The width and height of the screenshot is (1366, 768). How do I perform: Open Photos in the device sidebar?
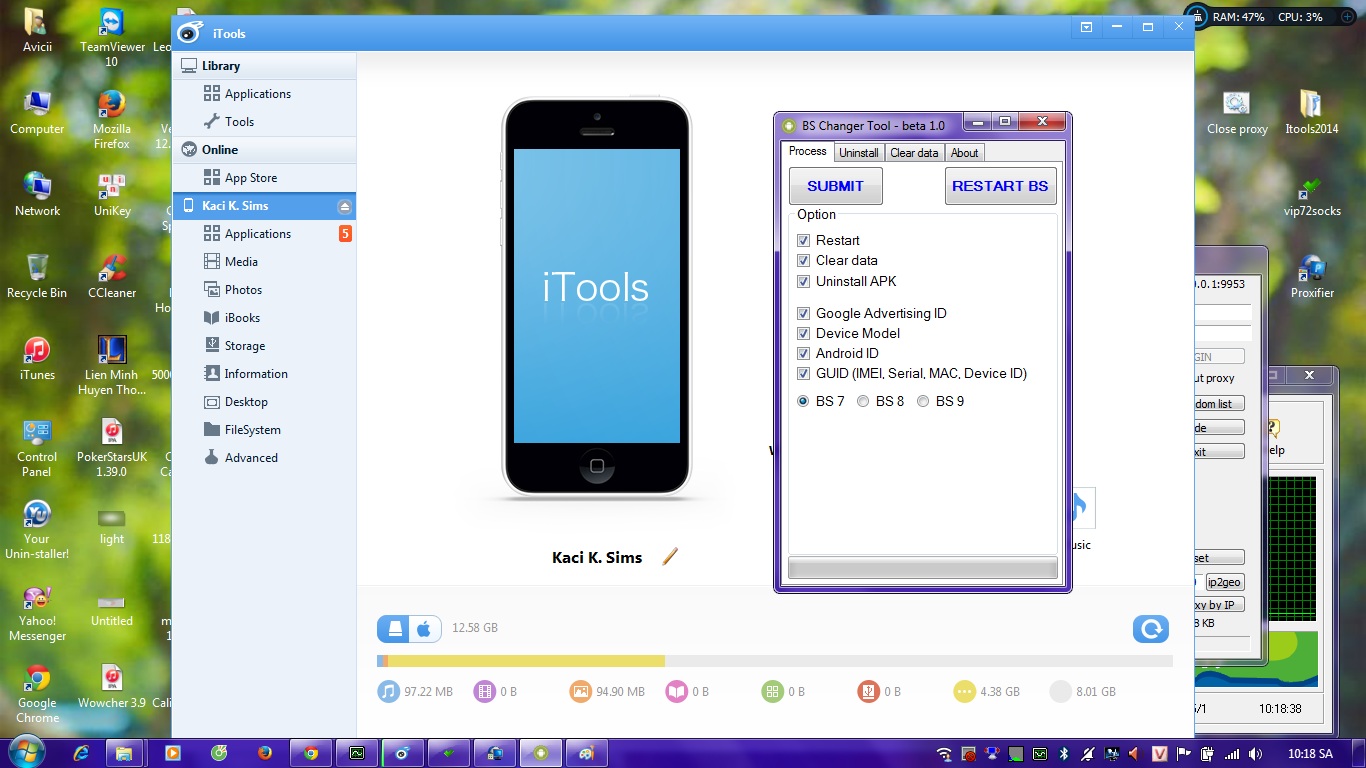pos(243,290)
